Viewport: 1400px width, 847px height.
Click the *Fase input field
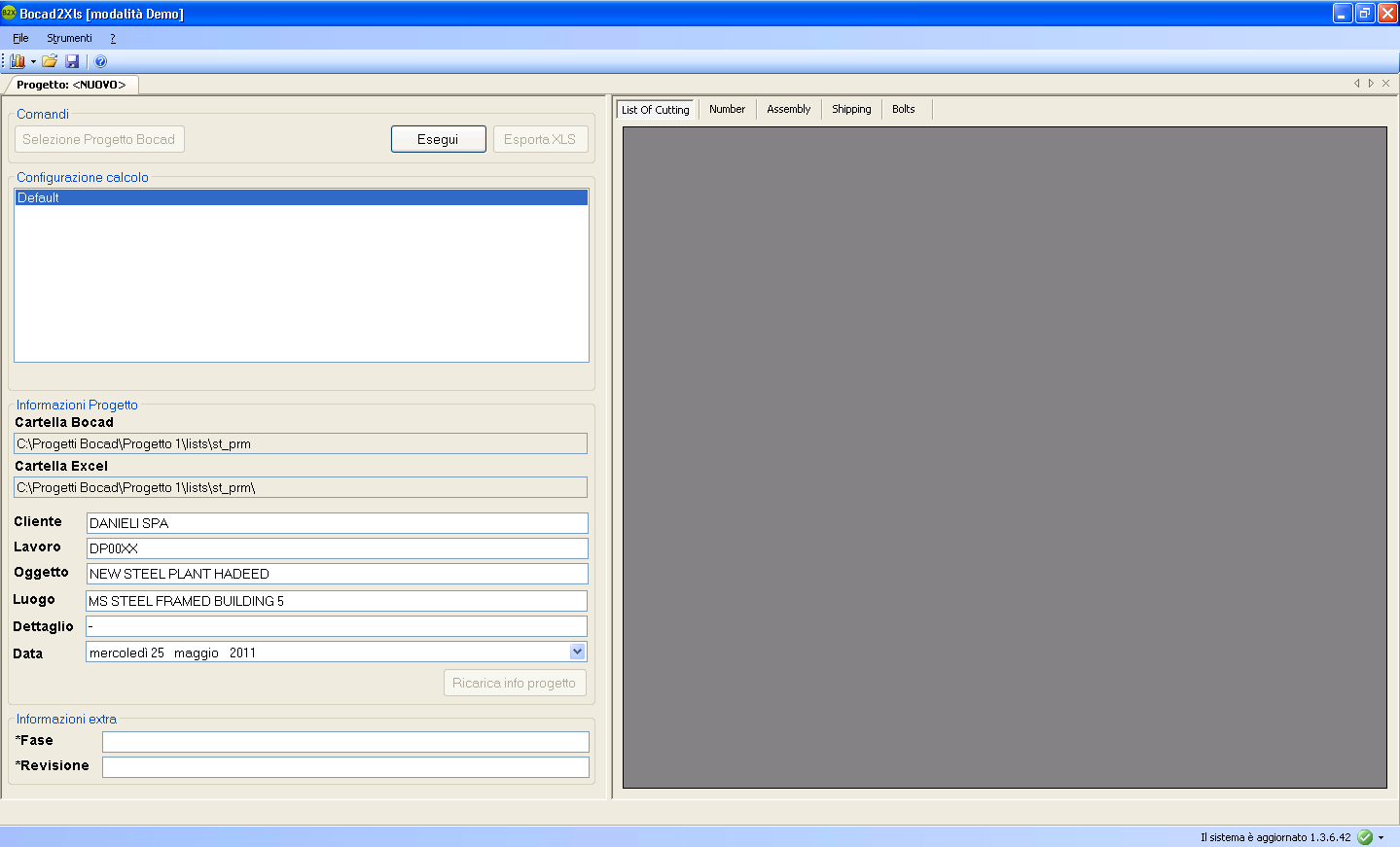pos(345,742)
